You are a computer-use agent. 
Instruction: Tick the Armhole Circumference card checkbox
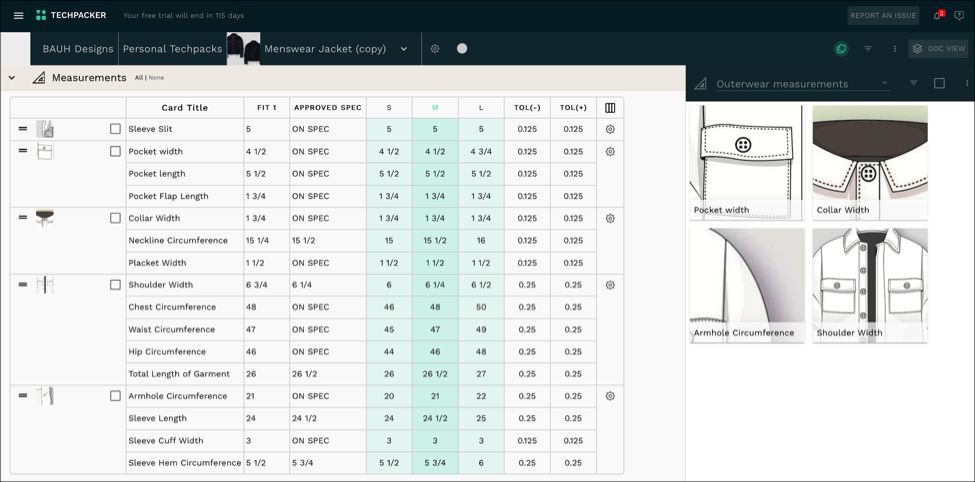(115, 396)
